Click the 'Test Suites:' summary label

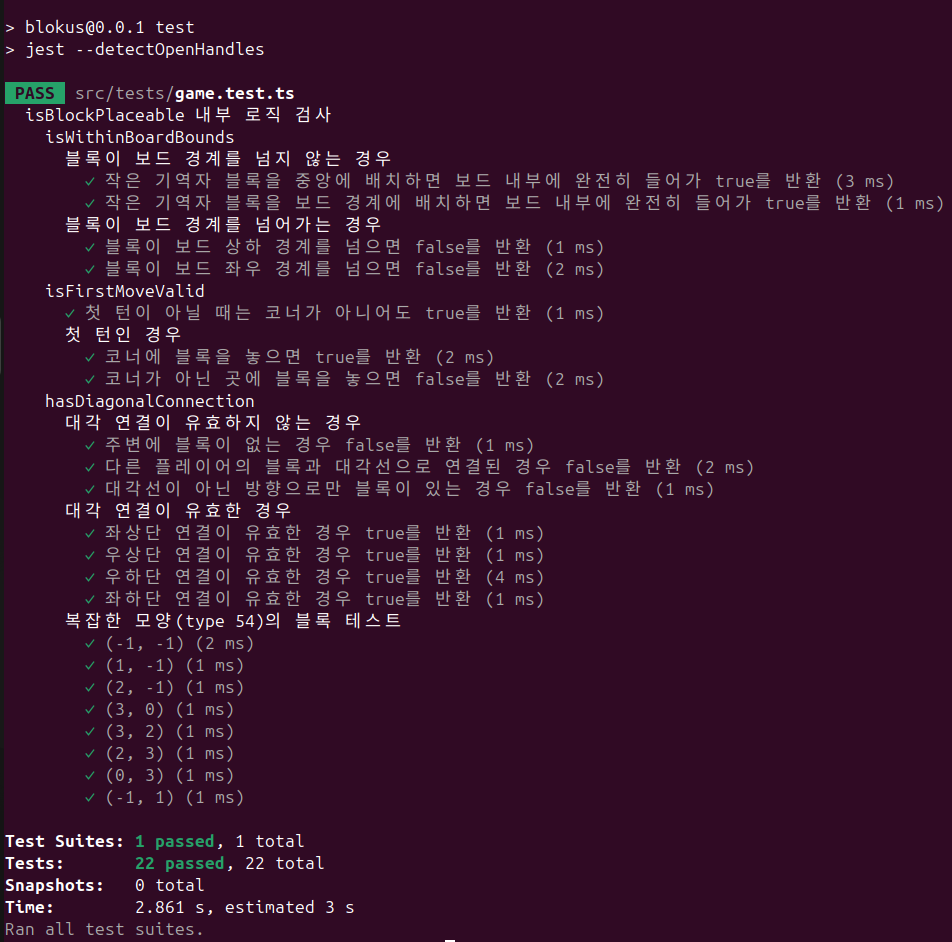point(64,841)
